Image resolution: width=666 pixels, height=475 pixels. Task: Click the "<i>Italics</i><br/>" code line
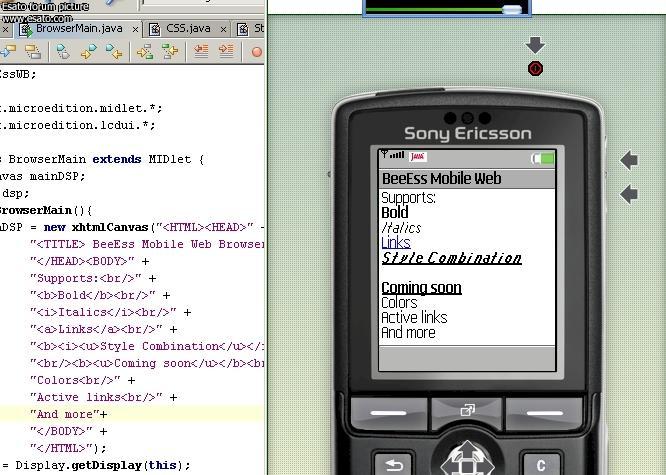click(x=110, y=312)
